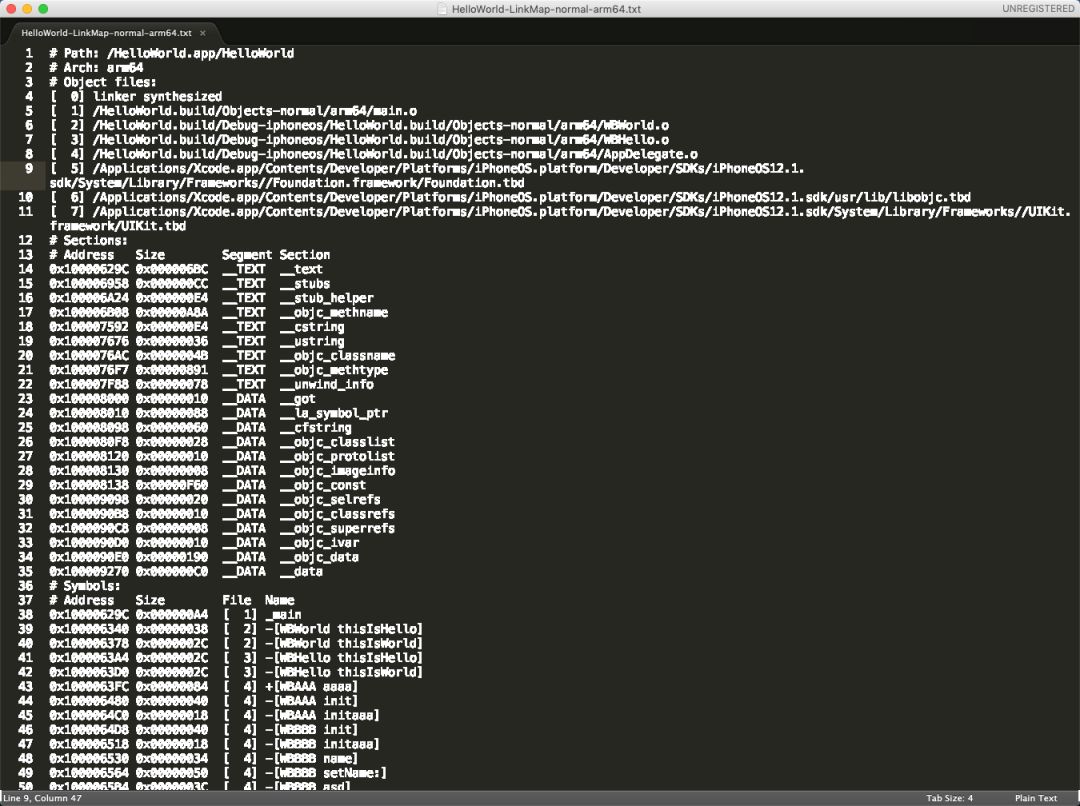Click the '-[WBWorld thisIsHello]' symbol

(x=344, y=630)
